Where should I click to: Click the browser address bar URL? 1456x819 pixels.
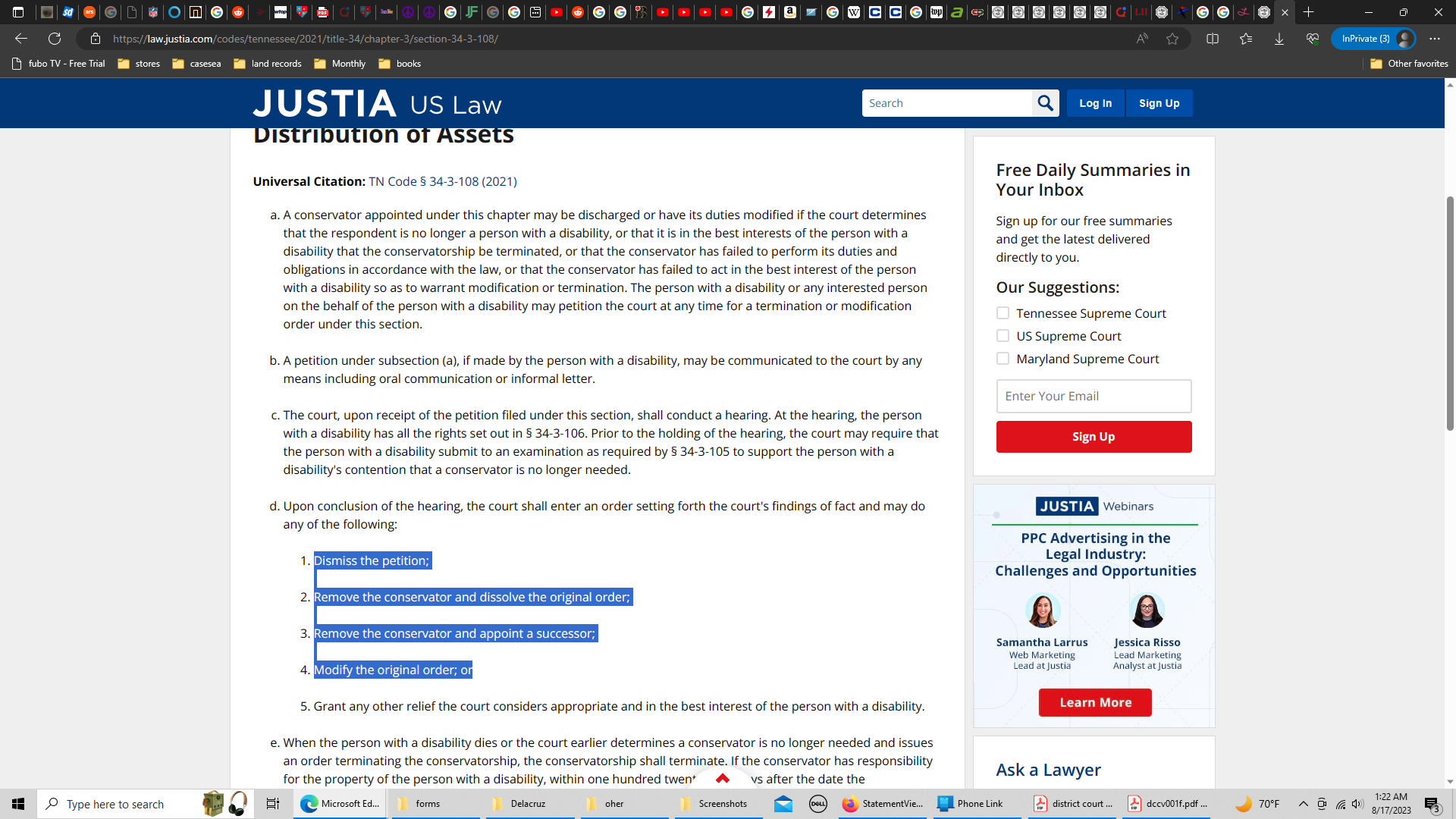click(x=306, y=39)
